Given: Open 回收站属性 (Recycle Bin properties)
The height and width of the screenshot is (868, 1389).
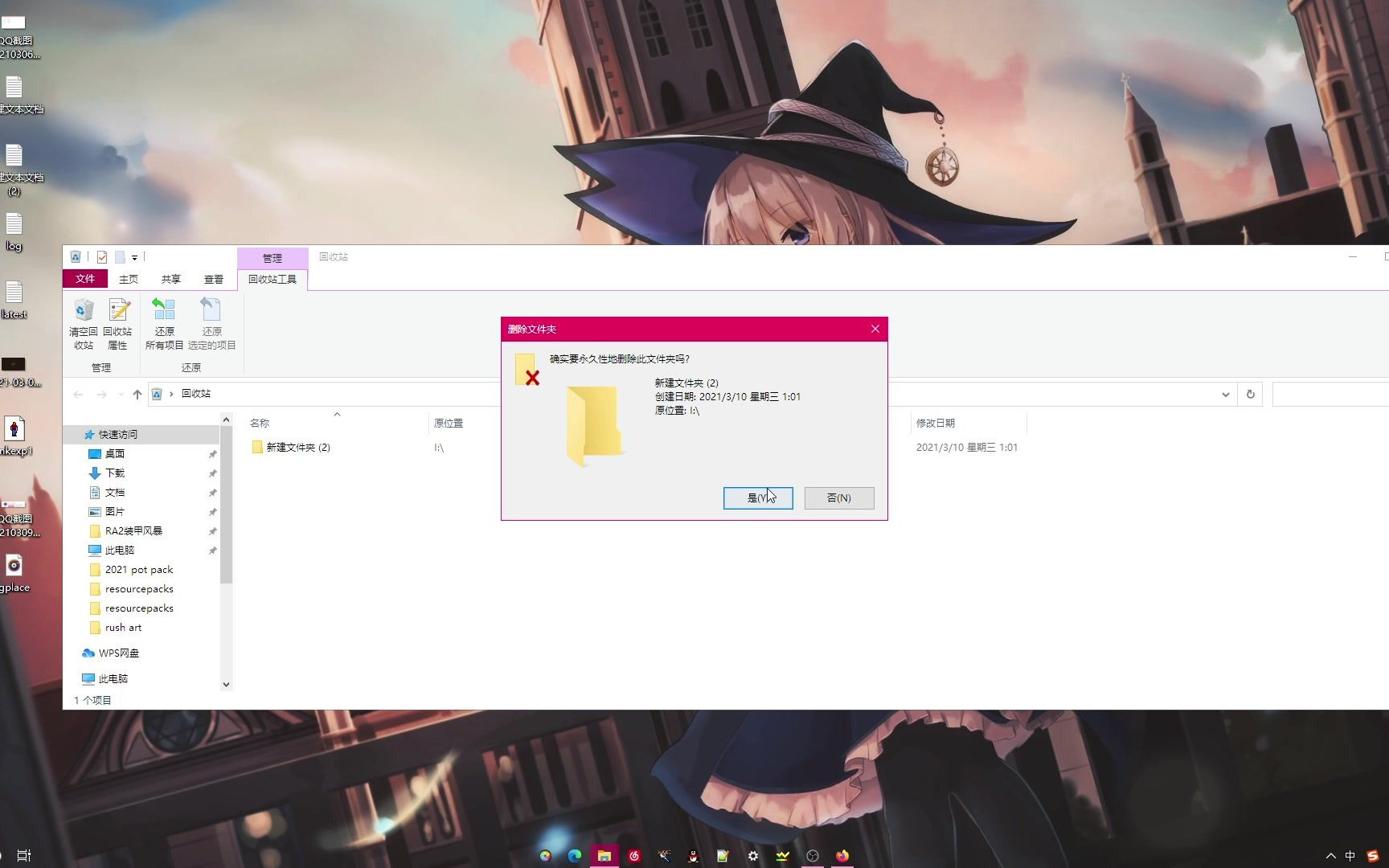Looking at the screenshot, I should [117, 324].
